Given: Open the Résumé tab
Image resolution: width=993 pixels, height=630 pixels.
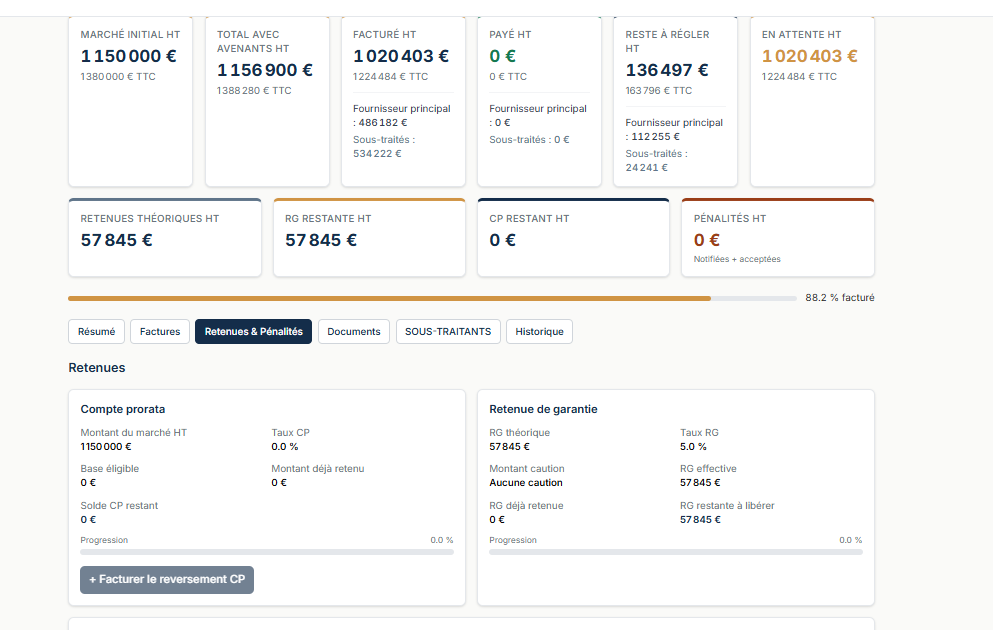Looking at the screenshot, I should coord(96,332).
